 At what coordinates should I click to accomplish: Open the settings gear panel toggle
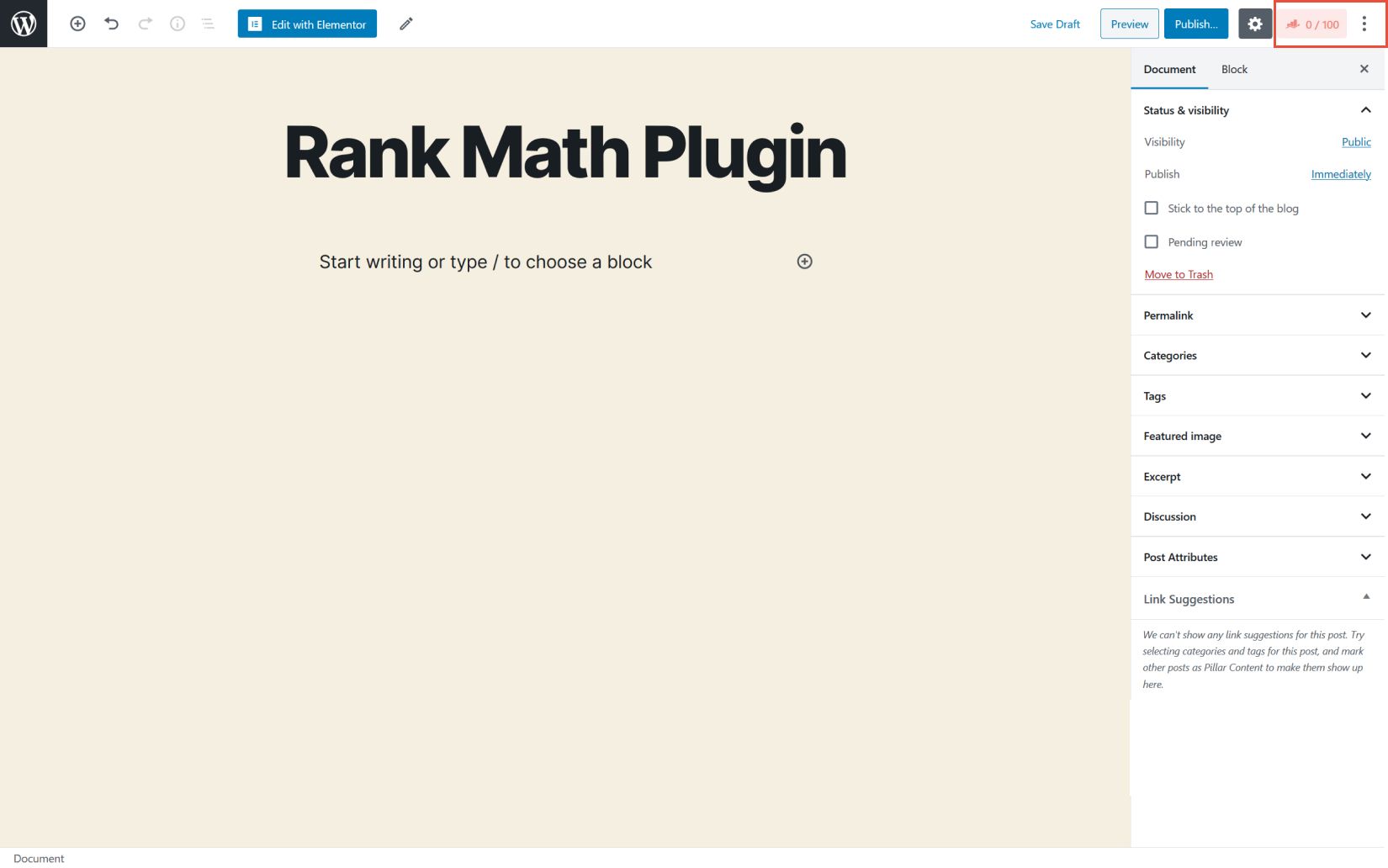[x=1254, y=24]
